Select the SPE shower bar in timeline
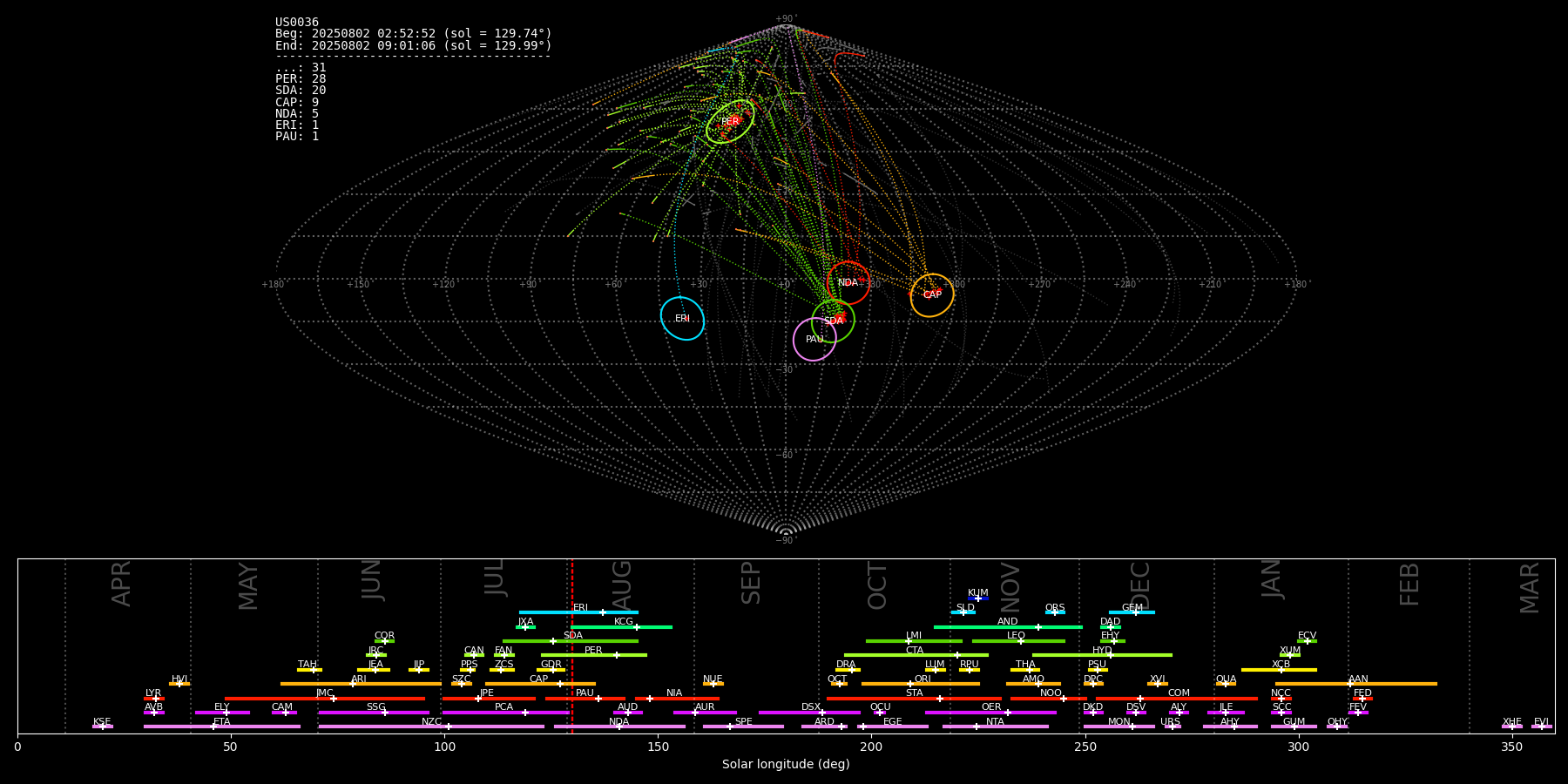1568x784 pixels. pyautogui.click(x=743, y=727)
